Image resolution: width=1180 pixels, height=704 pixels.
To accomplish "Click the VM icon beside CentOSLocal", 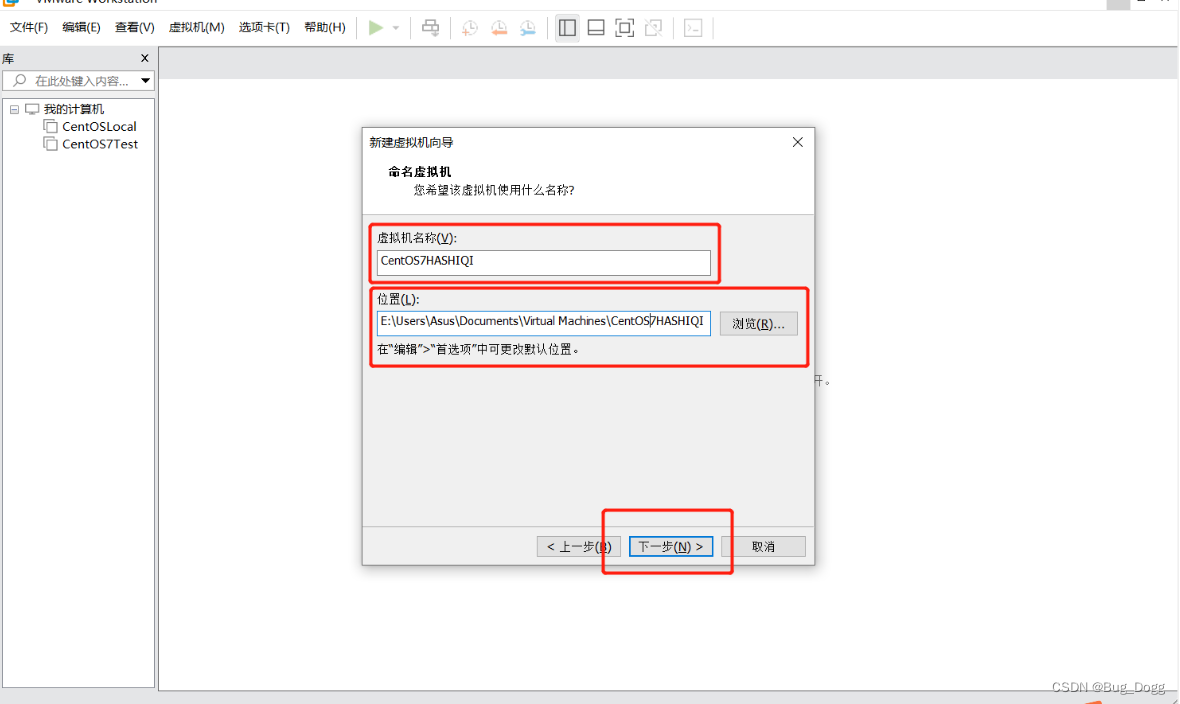I will [x=50, y=126].
